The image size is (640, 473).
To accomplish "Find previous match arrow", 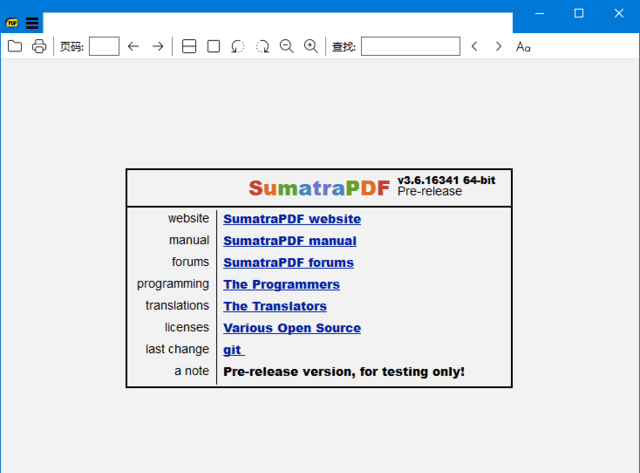I will [x=474, y=46].
